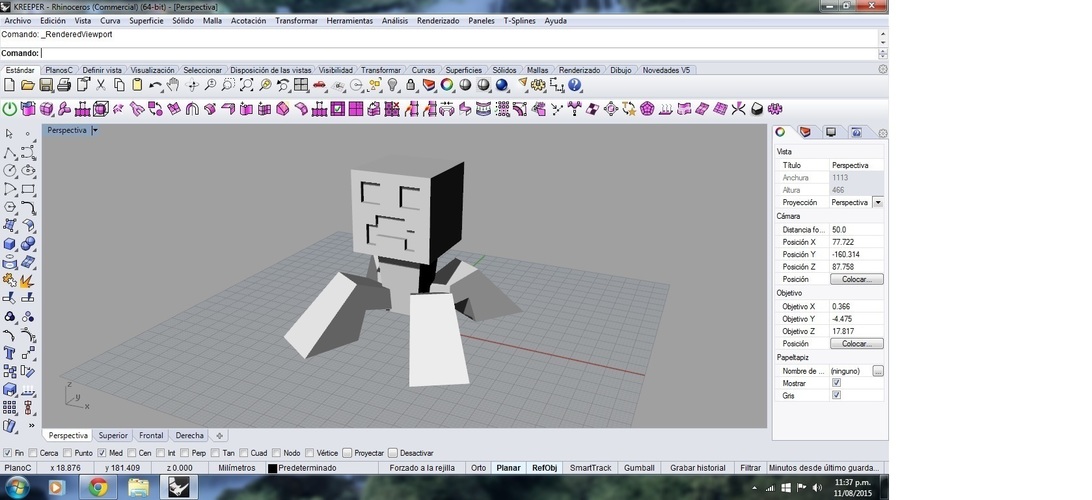This screenshot has width=1092, height=500.
Task: Click the New document icon
Action: coord(10,85)
